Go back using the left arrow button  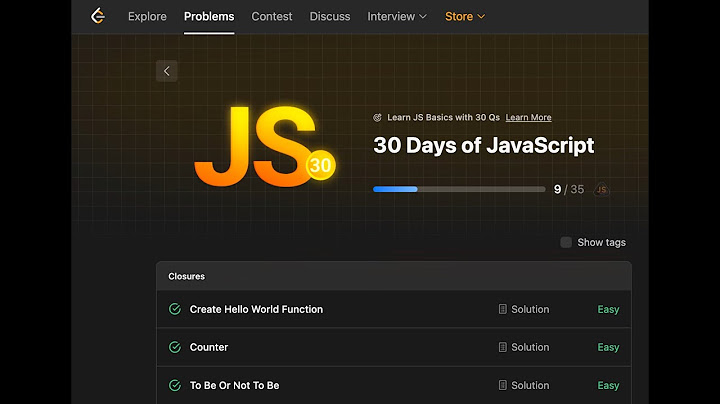point(167,71)
